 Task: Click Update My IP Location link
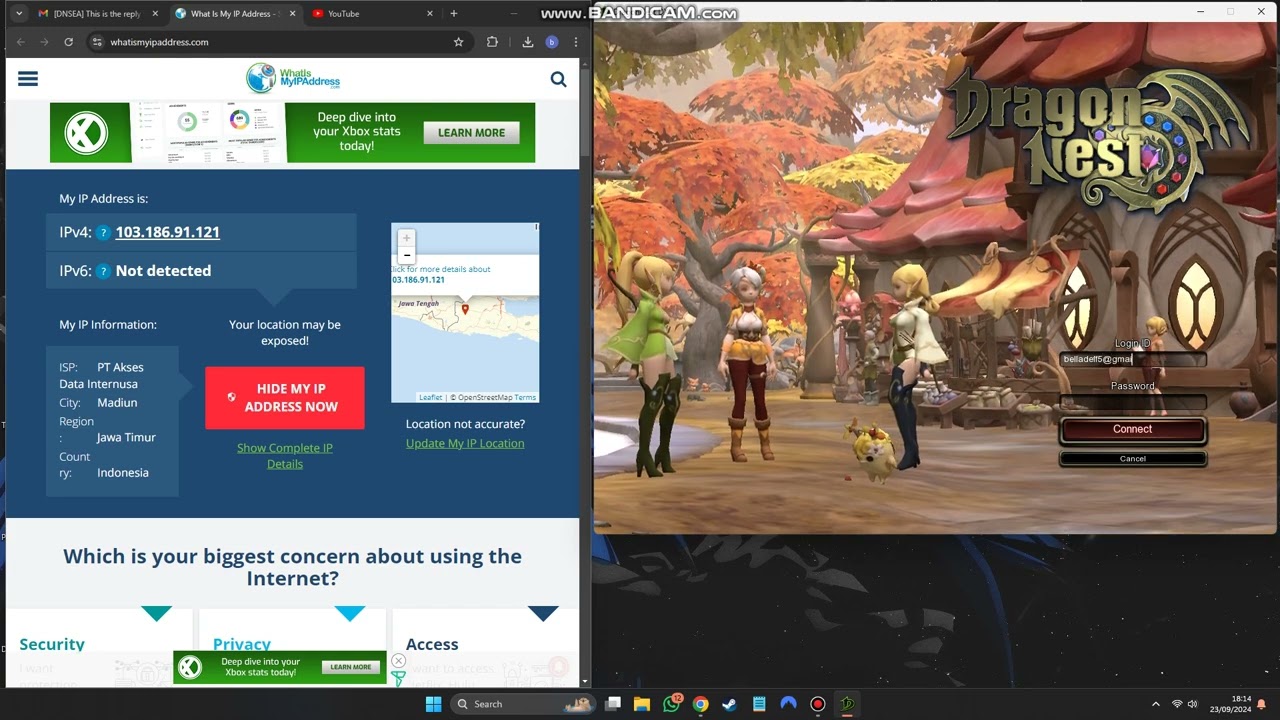465,443
